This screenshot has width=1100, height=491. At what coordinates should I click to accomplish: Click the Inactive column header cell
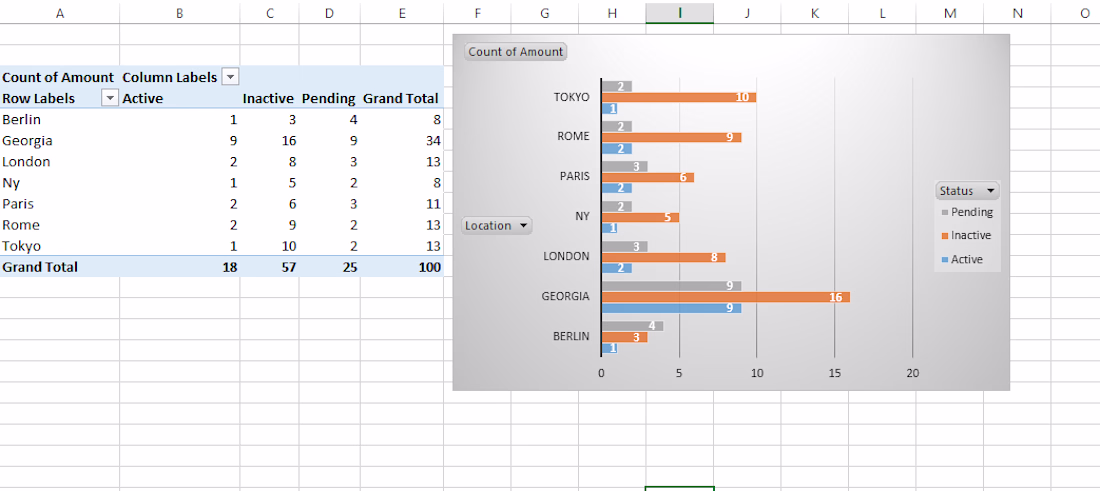pos(269,98)
